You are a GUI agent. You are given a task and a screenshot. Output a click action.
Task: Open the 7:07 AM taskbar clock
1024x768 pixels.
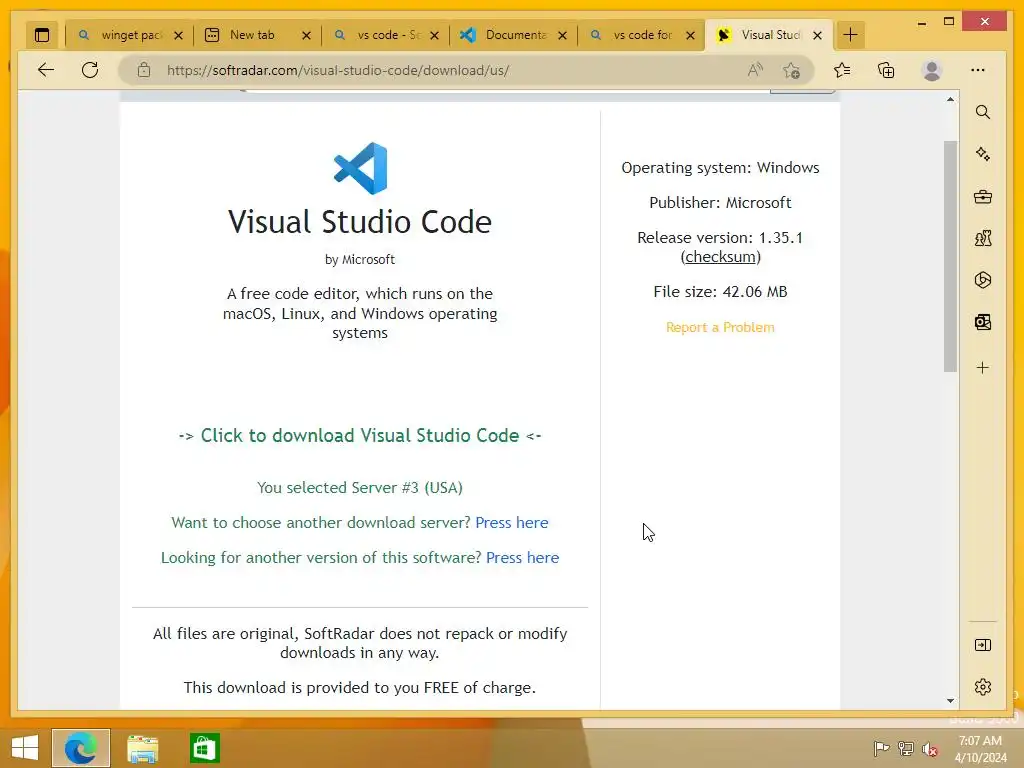click(980, 749)
